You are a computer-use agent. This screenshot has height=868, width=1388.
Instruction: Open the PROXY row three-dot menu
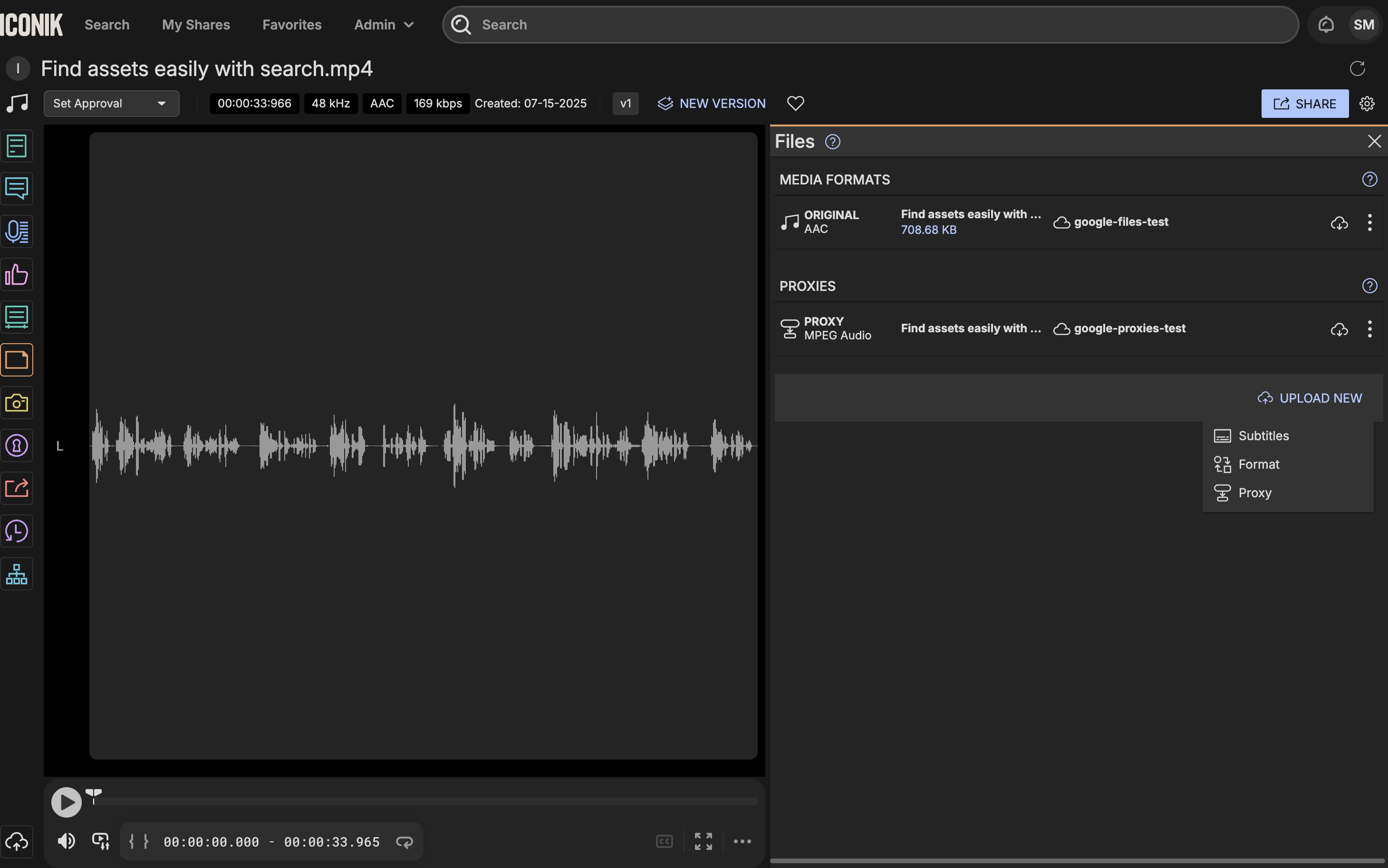[1369, 329]
